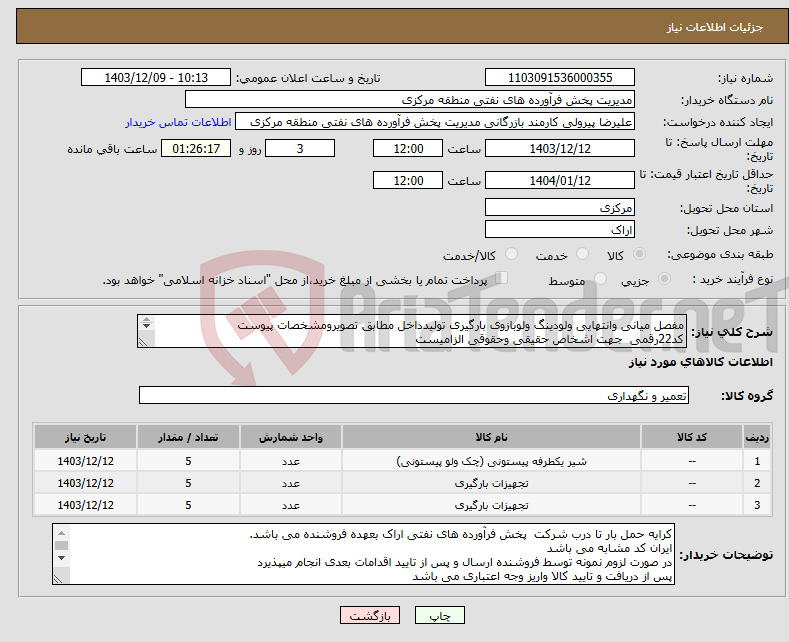The width and height of the screenshot is (789, 642).
Task: Click the تاریخ نیاز column header
Action: click(85, 437)
